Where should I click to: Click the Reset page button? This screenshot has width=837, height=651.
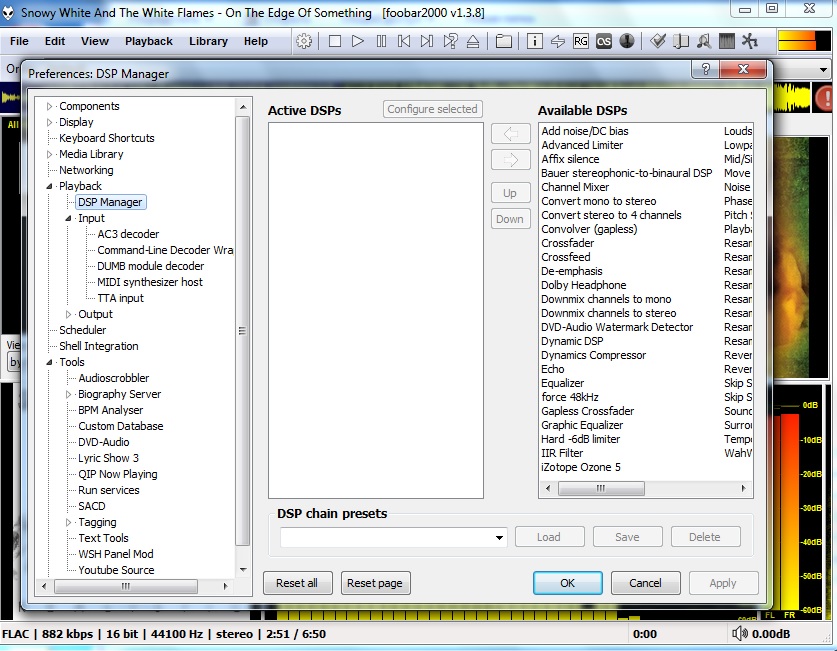tap(375, 583)
